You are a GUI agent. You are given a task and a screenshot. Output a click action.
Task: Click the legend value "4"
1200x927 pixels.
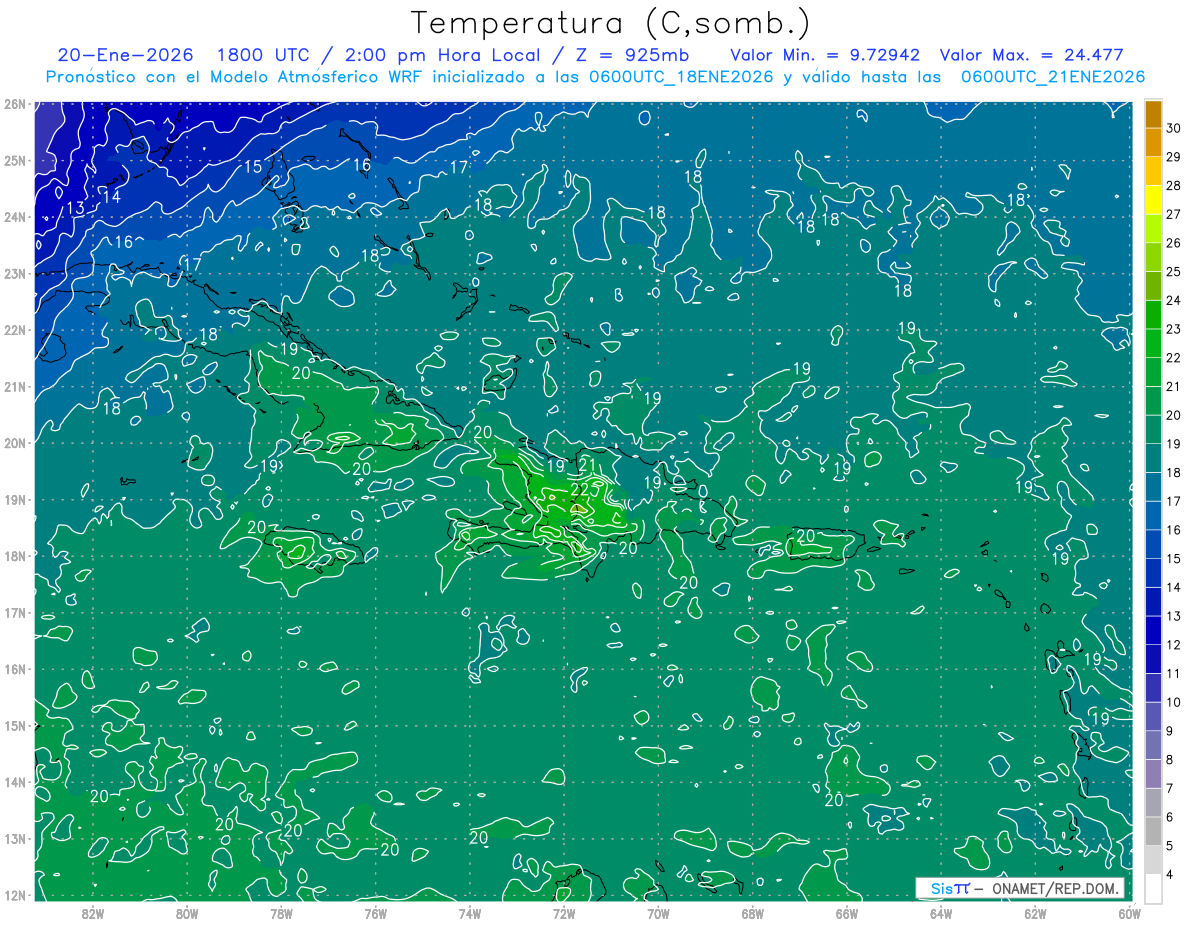click(1170, 874)
